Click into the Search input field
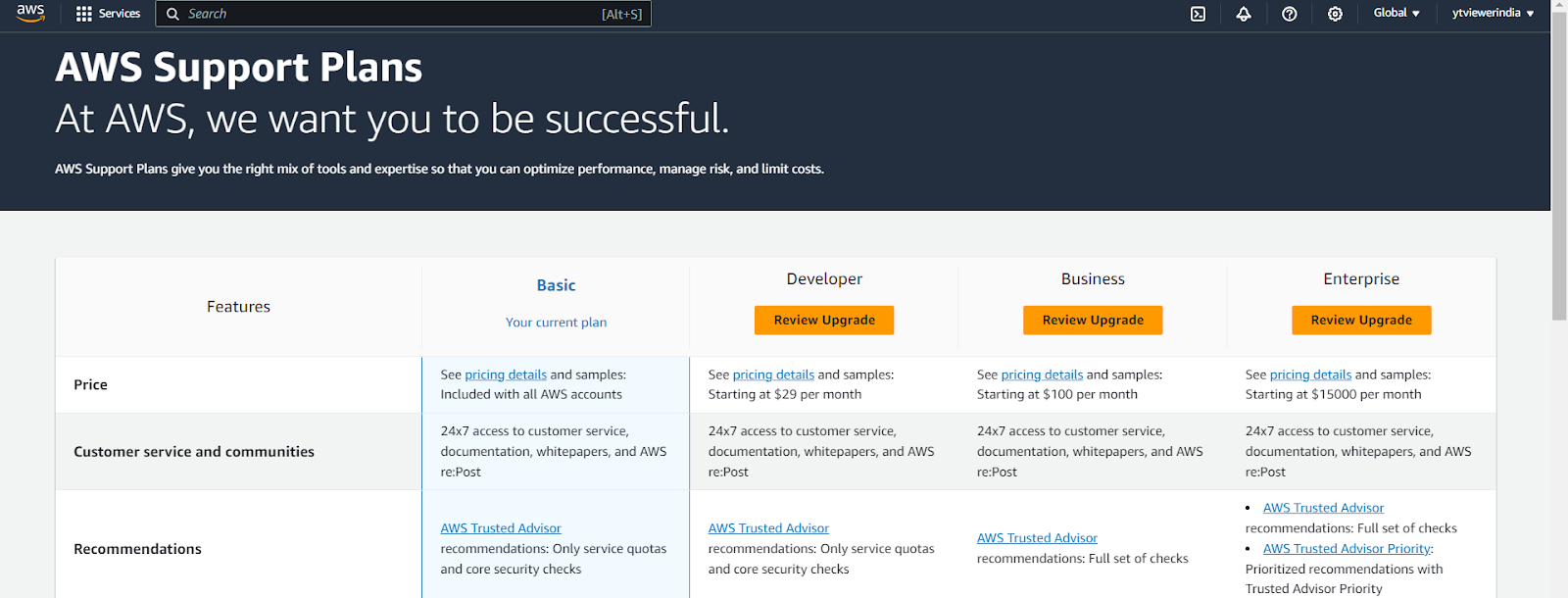Image resolution: width=1568 pixels, height=598 pixels. (403, 14)
